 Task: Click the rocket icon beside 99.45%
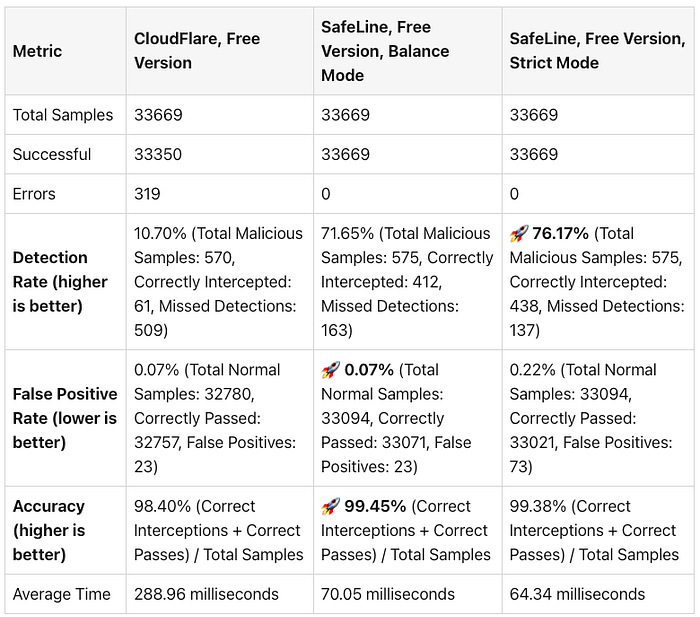[330, 507]
